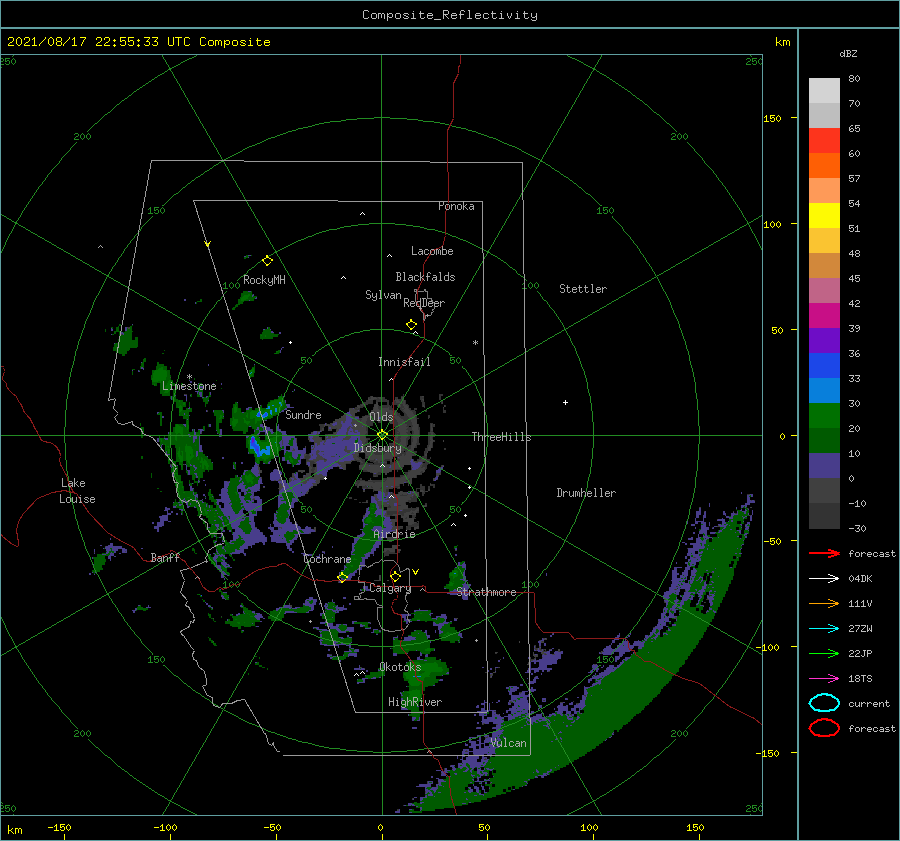900x841 pixels.
Task: Click the yellow diamond marker near Cochrane
Action: tap(342, 577)
